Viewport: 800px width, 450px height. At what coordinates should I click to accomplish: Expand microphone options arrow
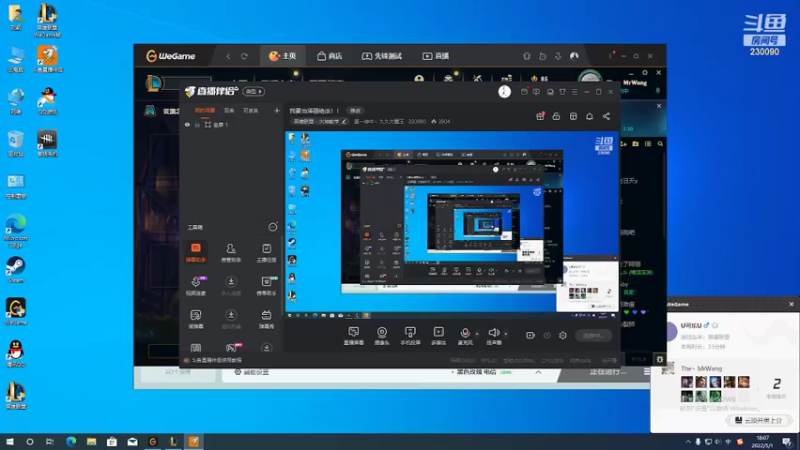477,334
